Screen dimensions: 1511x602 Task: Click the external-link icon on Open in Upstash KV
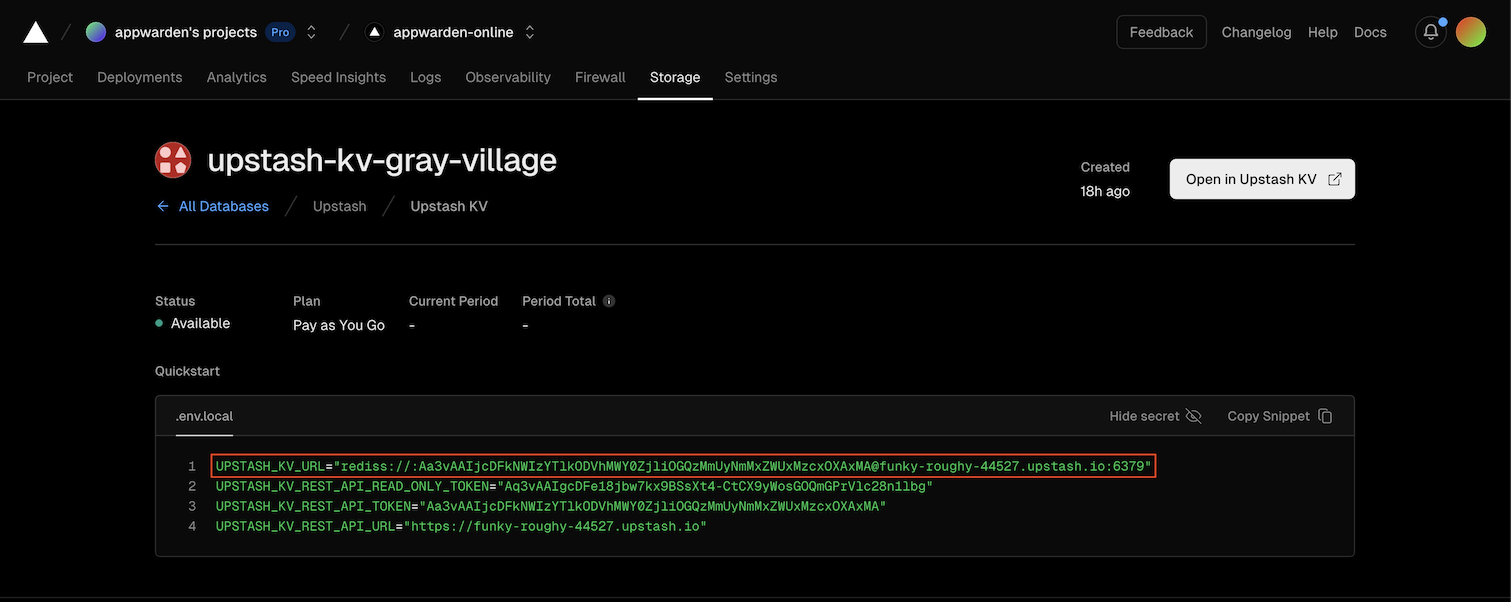pyautogui.click(x=1334, y=177)
